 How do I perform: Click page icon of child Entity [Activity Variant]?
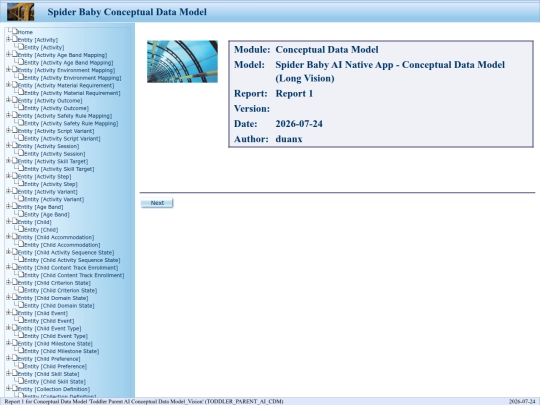[x=21, y=198]
